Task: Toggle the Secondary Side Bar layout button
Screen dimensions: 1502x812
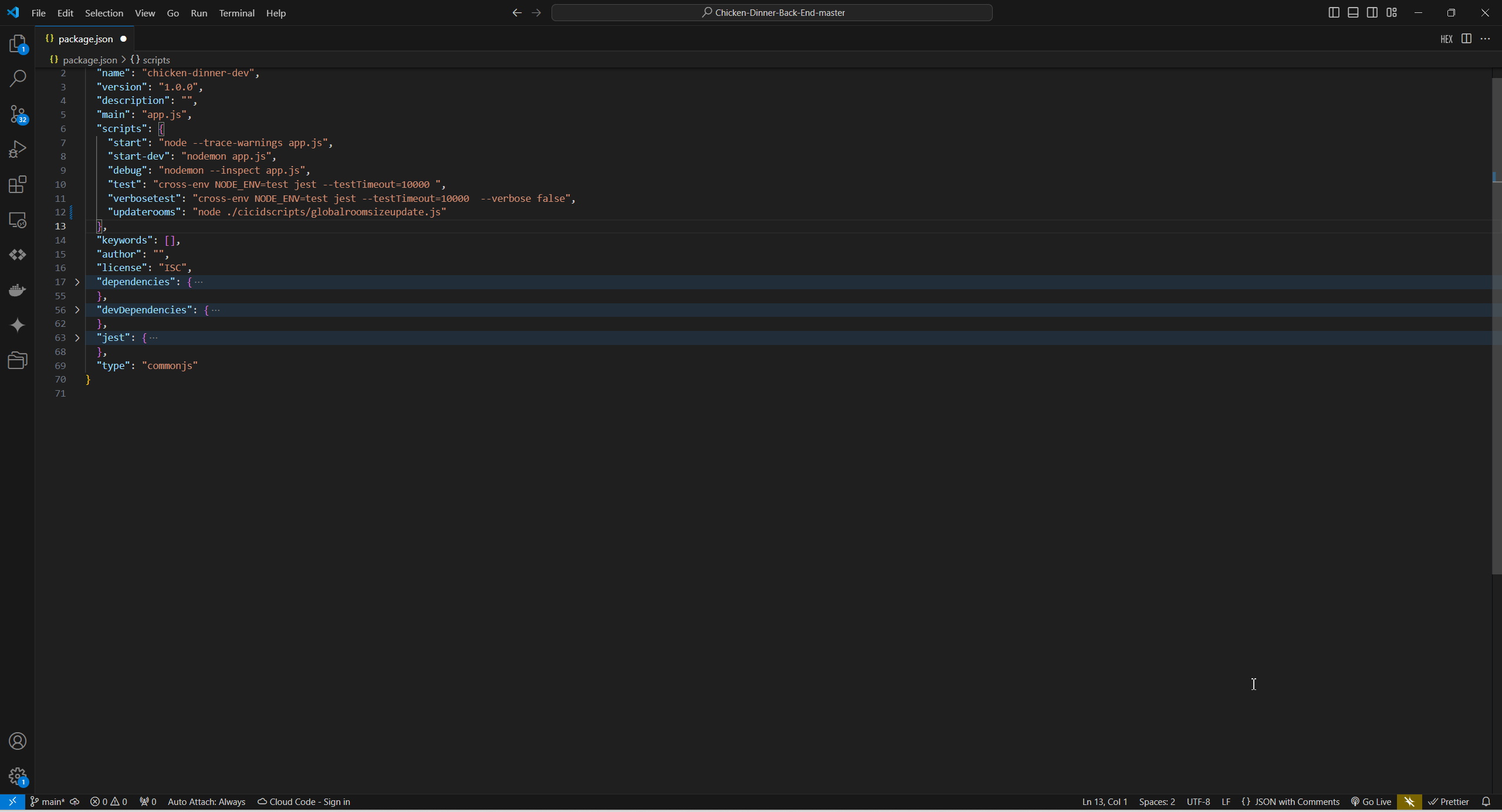Action: point(1372,12)
